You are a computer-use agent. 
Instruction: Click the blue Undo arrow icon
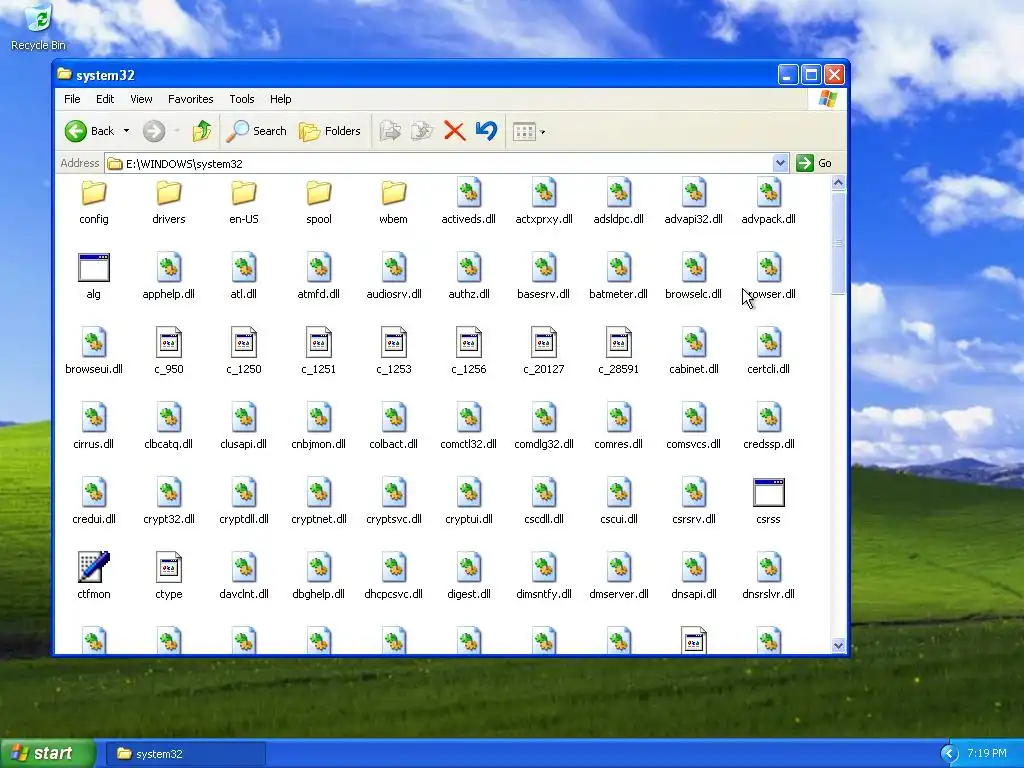click(x=486, y=131)
